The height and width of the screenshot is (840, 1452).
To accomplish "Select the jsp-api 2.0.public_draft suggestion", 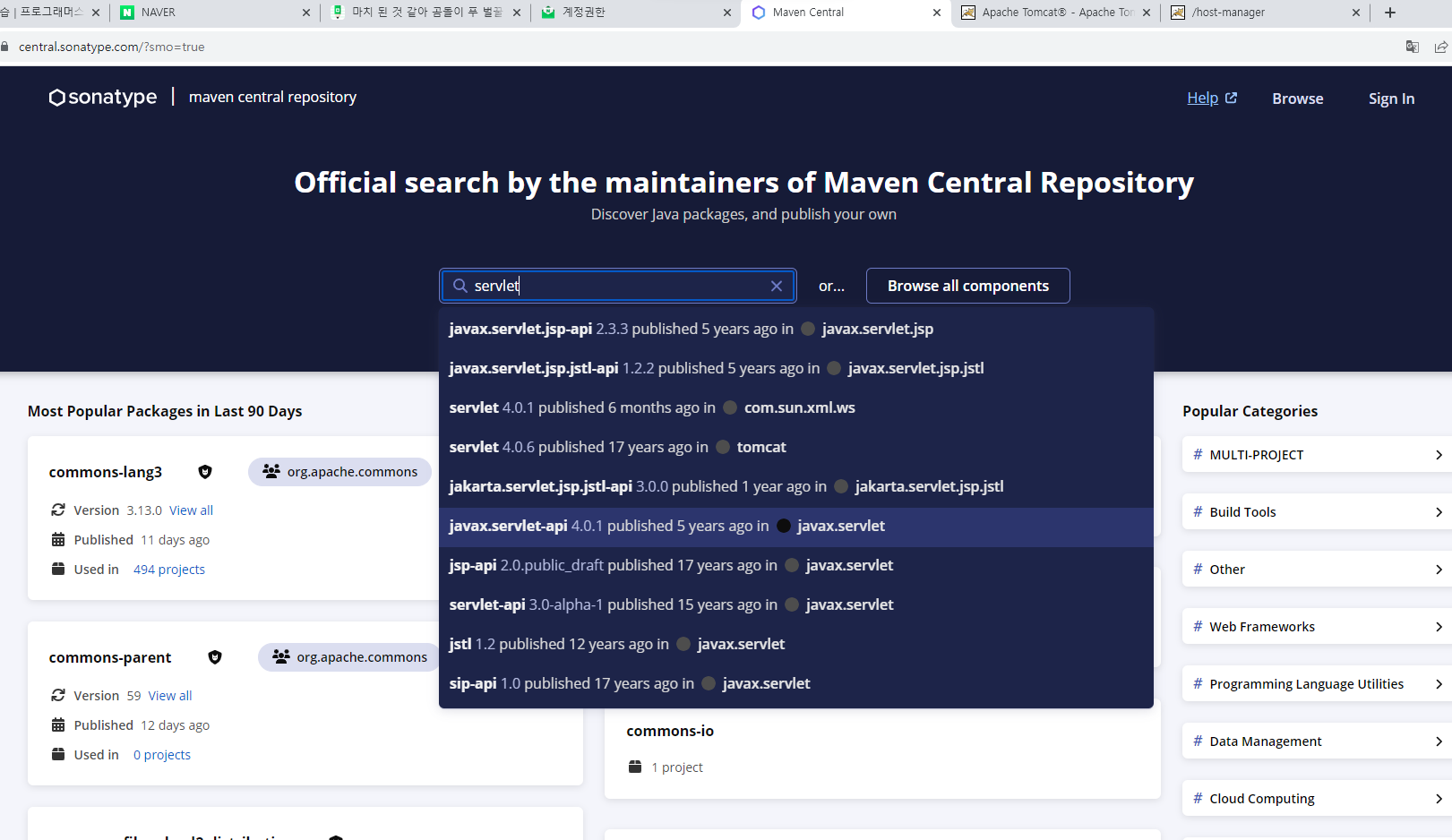I will tap(796, 565).
